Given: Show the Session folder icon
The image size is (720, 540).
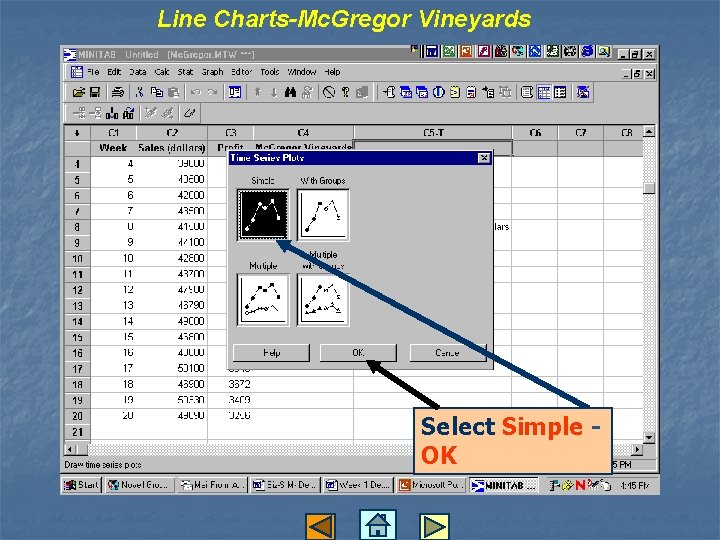Looking at the screenshot, I should [389, 92].
